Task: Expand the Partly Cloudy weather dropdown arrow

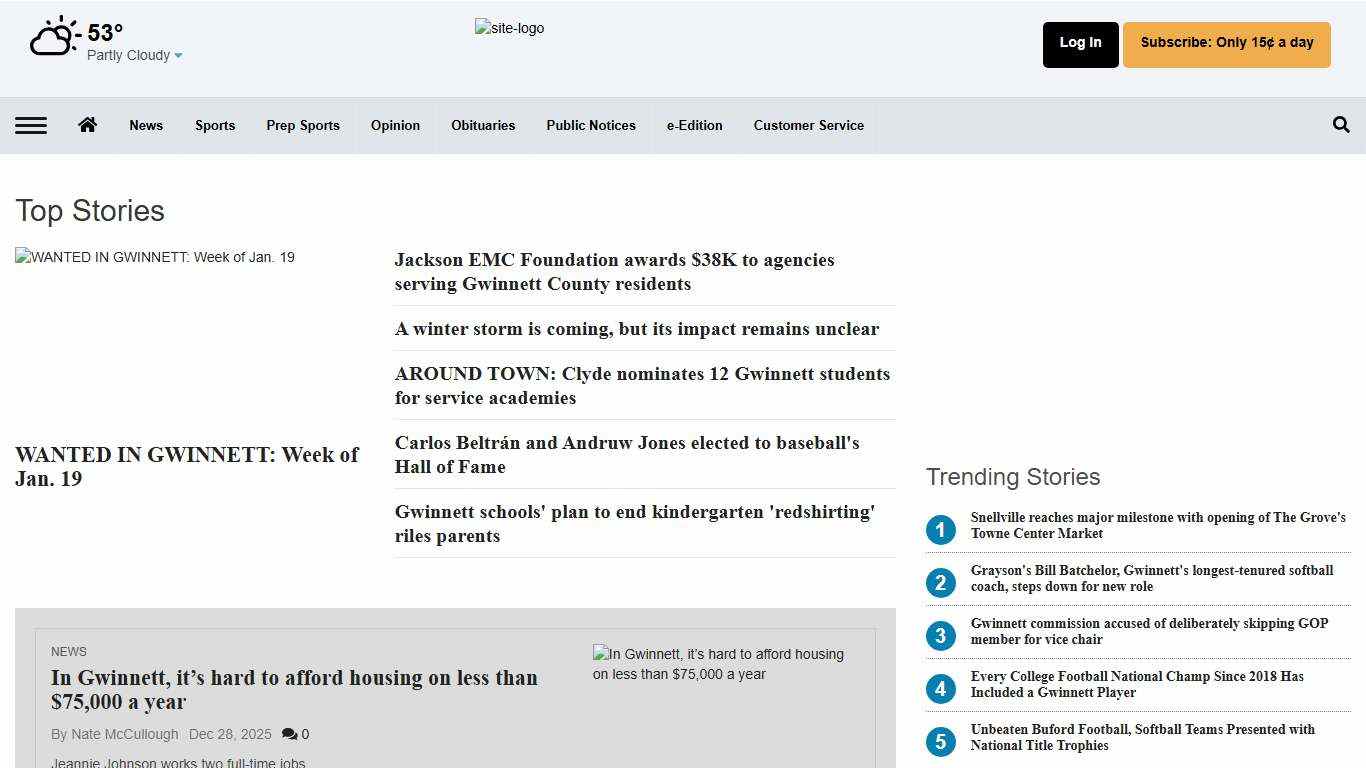Action: point(179,56)
